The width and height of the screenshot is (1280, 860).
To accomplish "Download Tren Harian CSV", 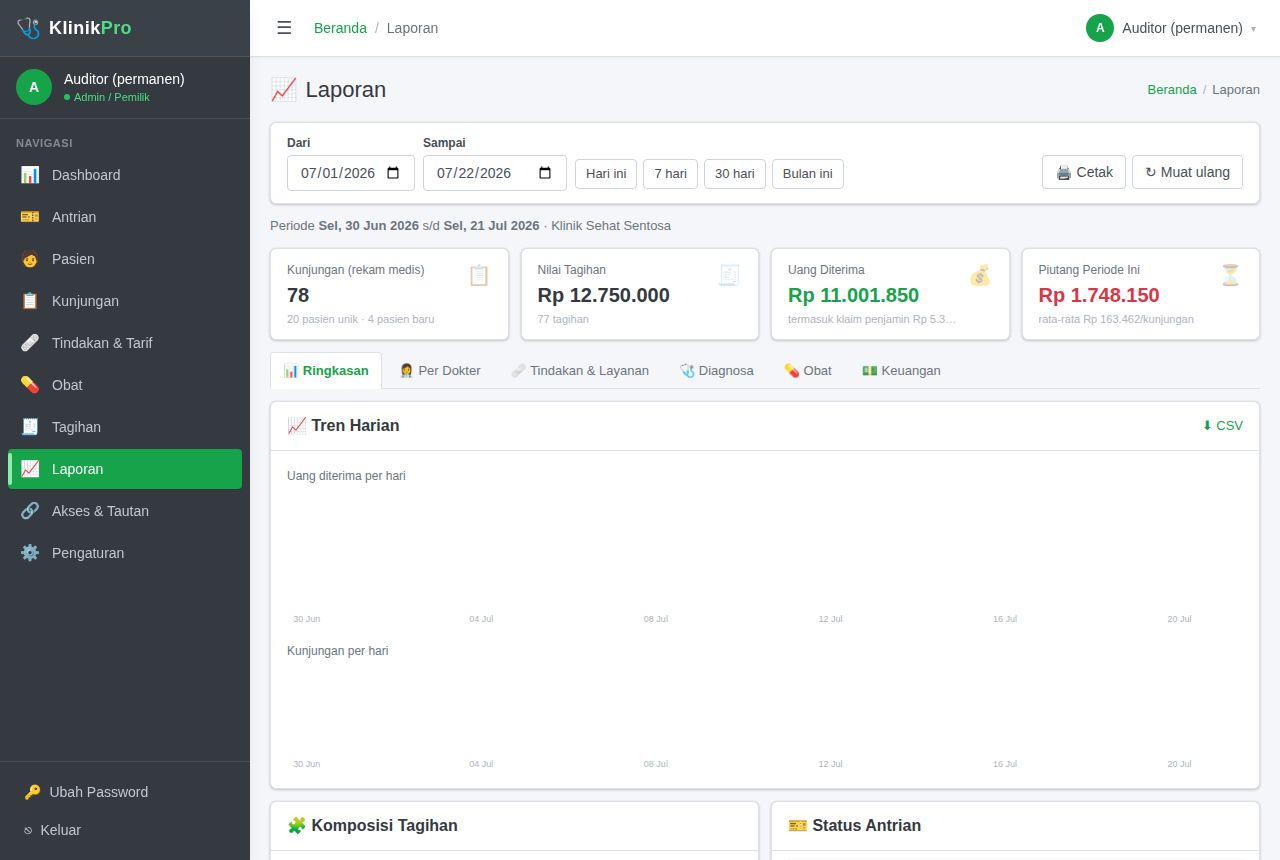I will (x=1222, y=425).
